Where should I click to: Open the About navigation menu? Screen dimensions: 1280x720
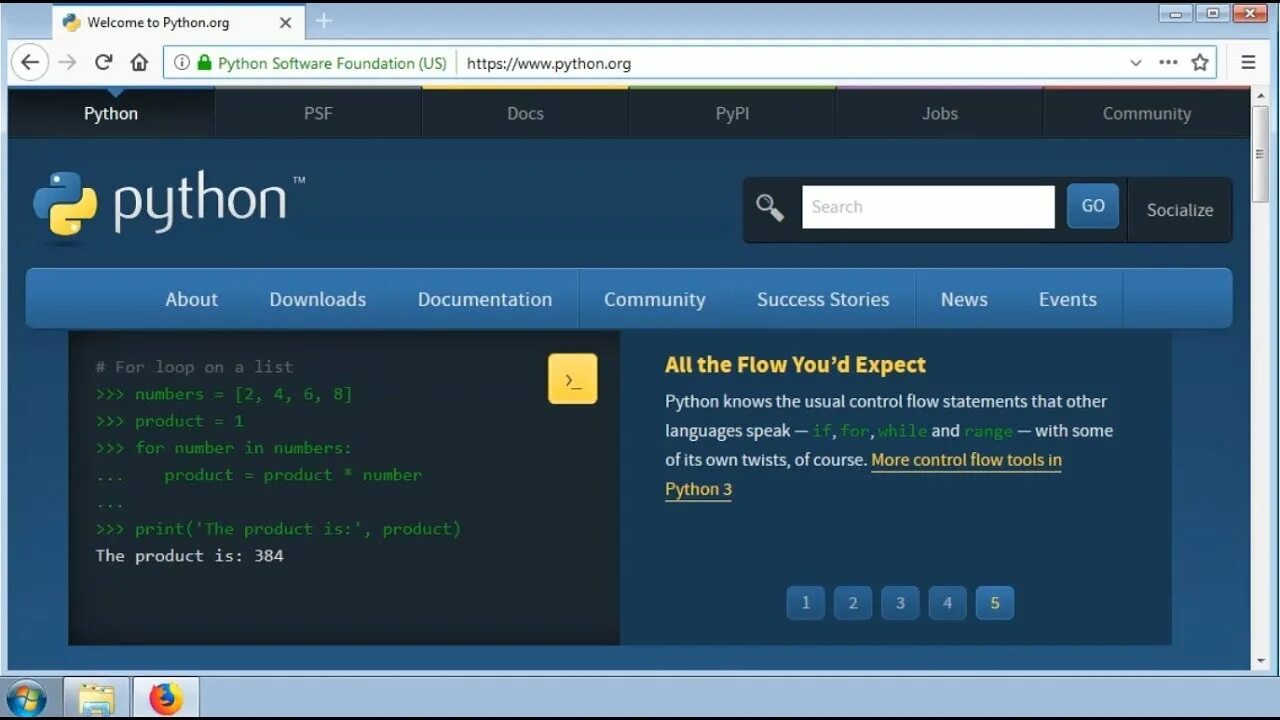pyautogui.click(x=191, y=299)
